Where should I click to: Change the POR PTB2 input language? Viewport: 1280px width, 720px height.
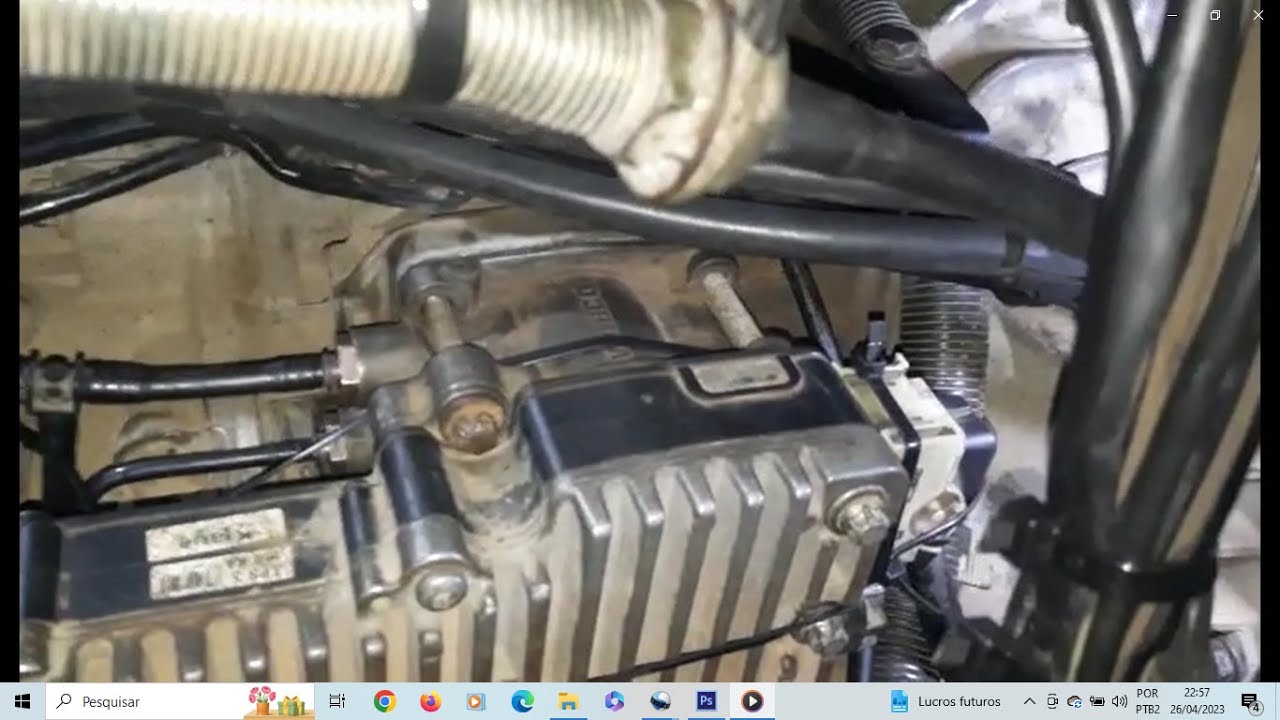1148,701
